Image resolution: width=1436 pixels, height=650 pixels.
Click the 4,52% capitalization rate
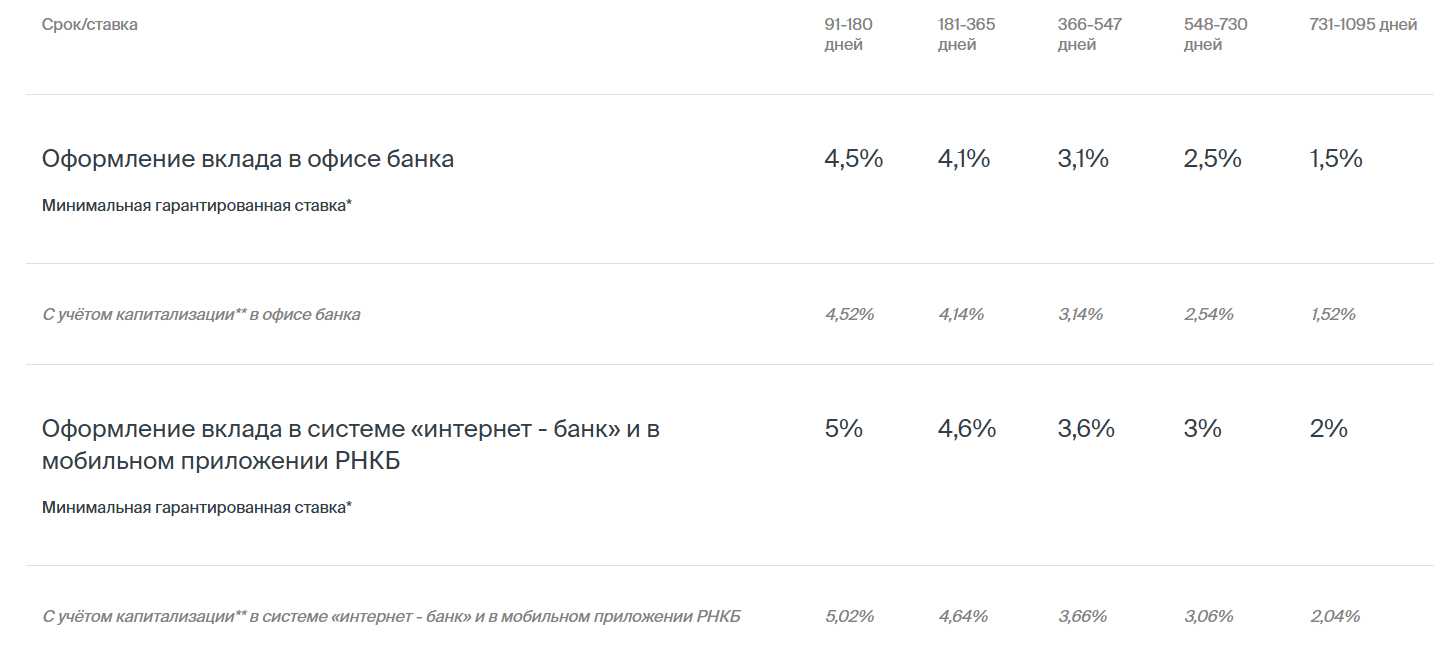tap(849, 314)
